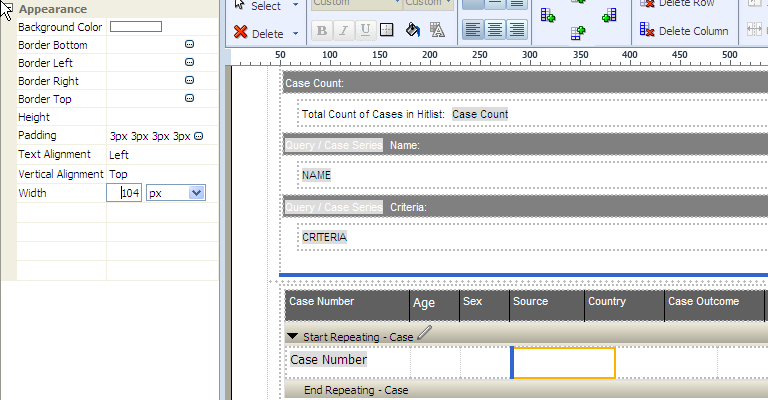
Task: Open Padding ellipsis editor
Action: pos(198,136)
